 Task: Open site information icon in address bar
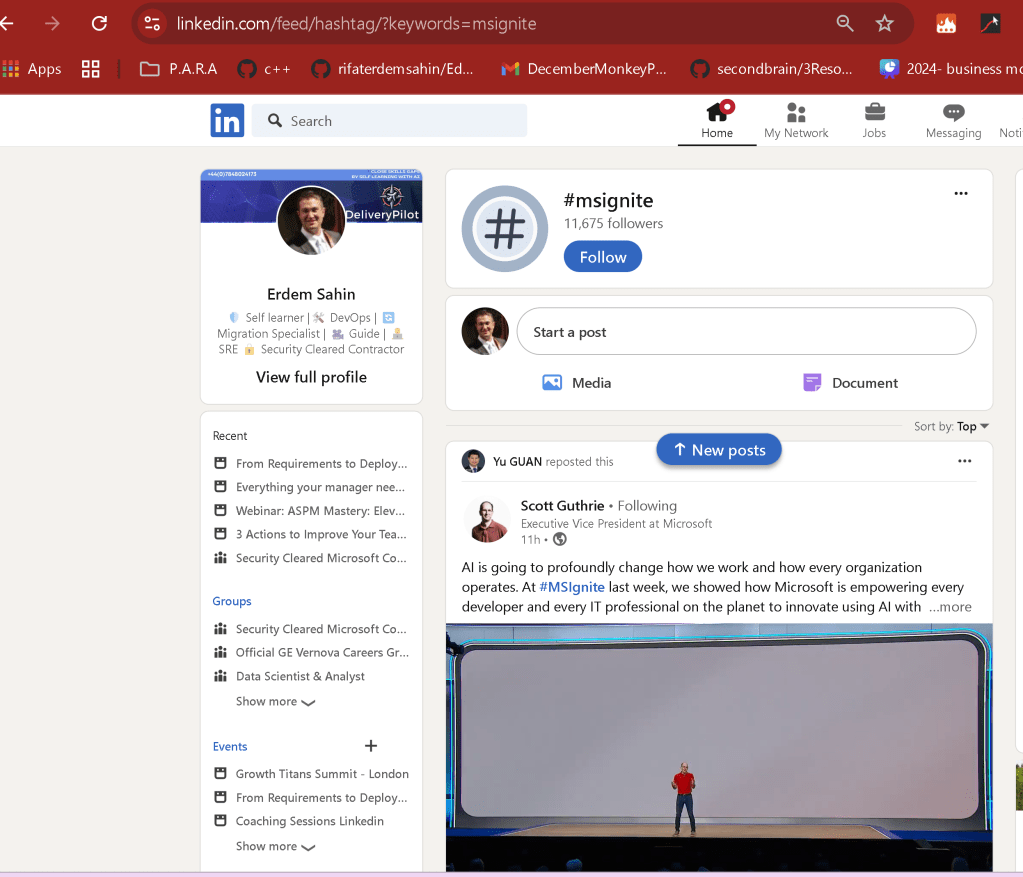coord(152,23)
